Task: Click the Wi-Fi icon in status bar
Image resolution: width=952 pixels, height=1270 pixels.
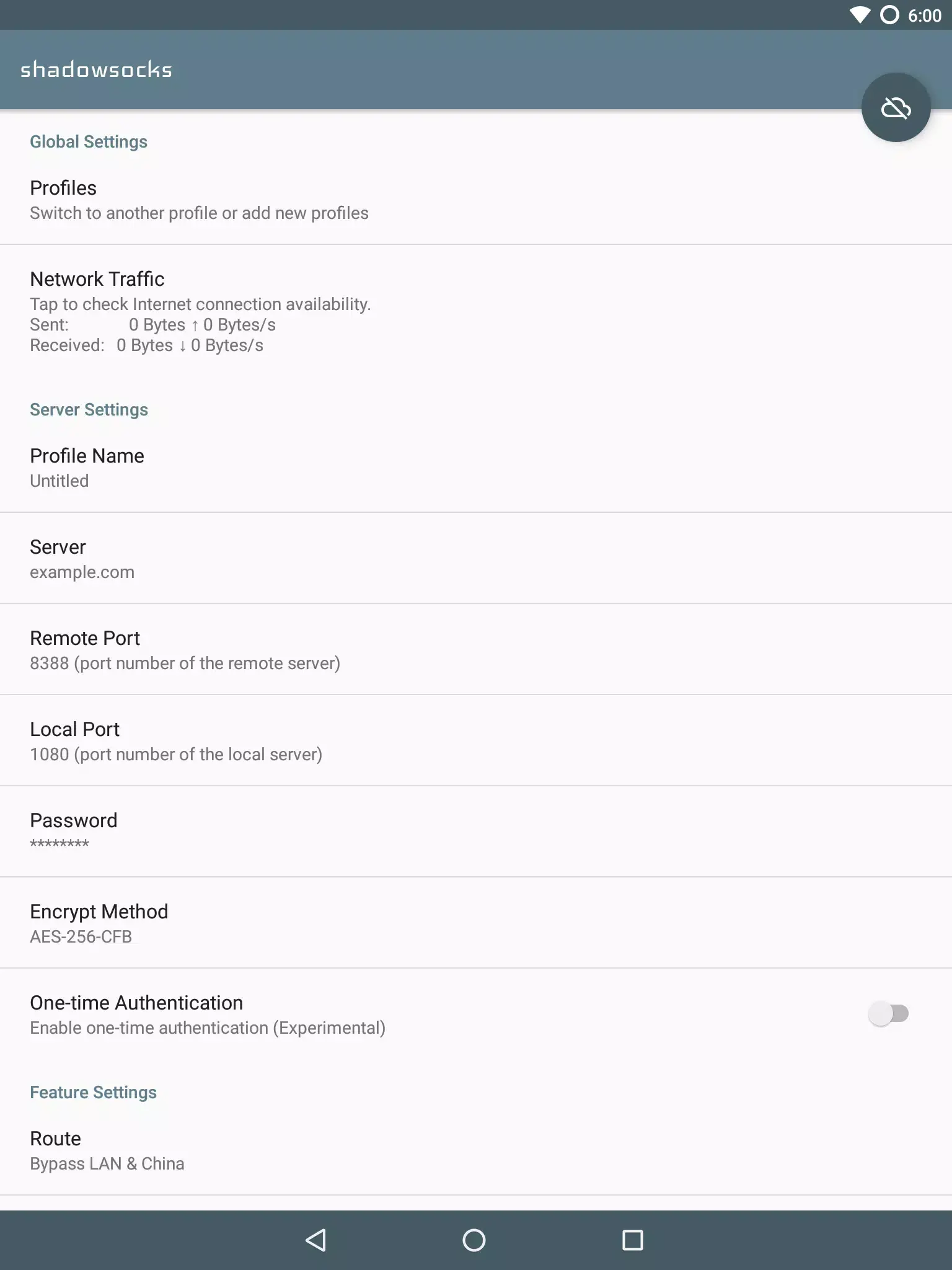Action: (x=860, y=15)
